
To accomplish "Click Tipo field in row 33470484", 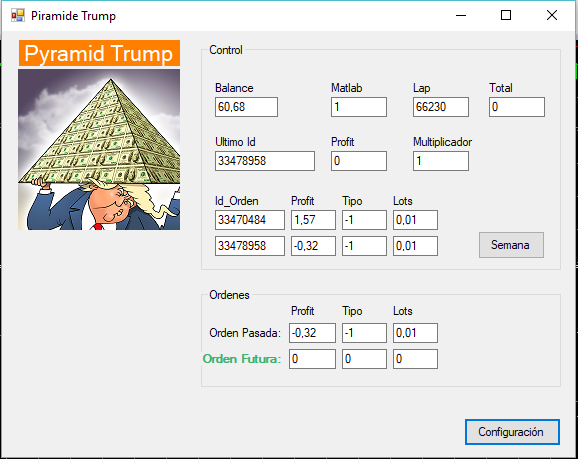I will 364,220.
